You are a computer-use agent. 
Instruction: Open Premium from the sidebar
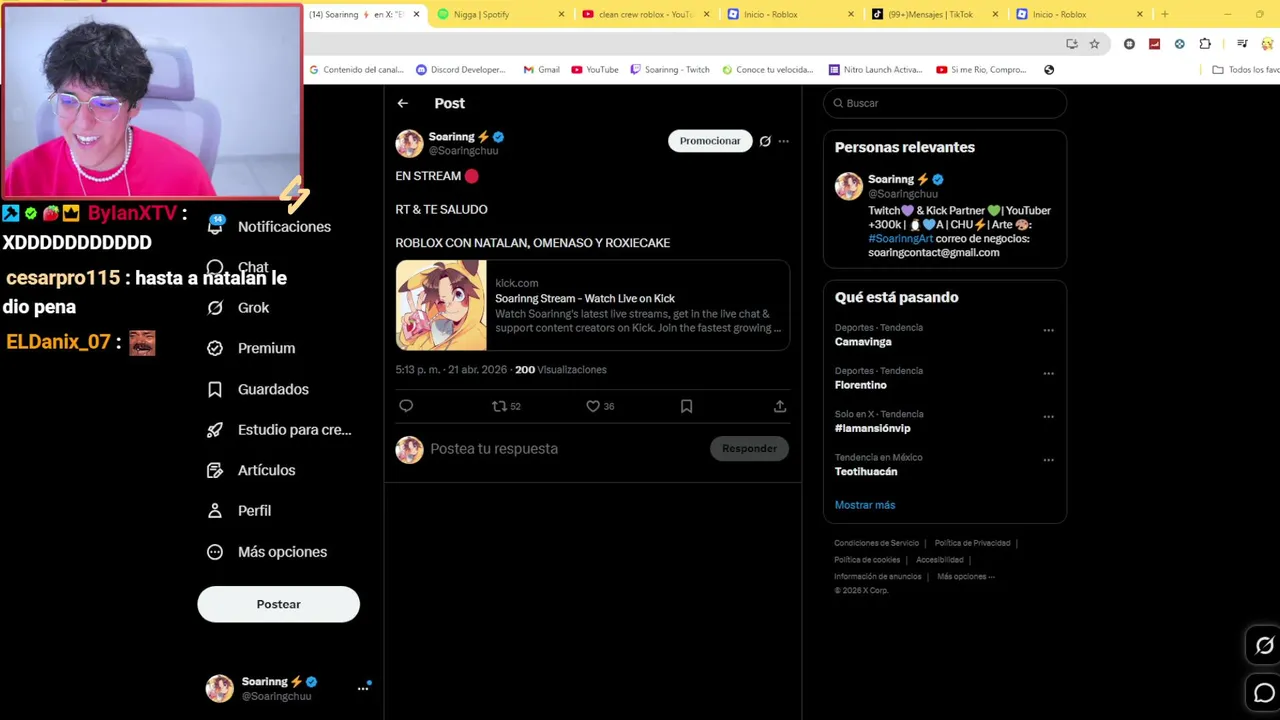251,348
